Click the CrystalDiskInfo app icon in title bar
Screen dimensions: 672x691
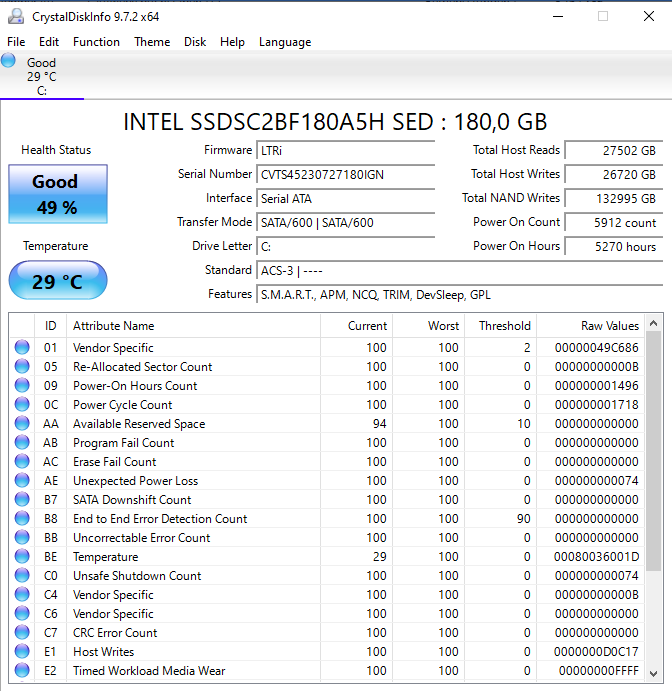click(16, 17)
